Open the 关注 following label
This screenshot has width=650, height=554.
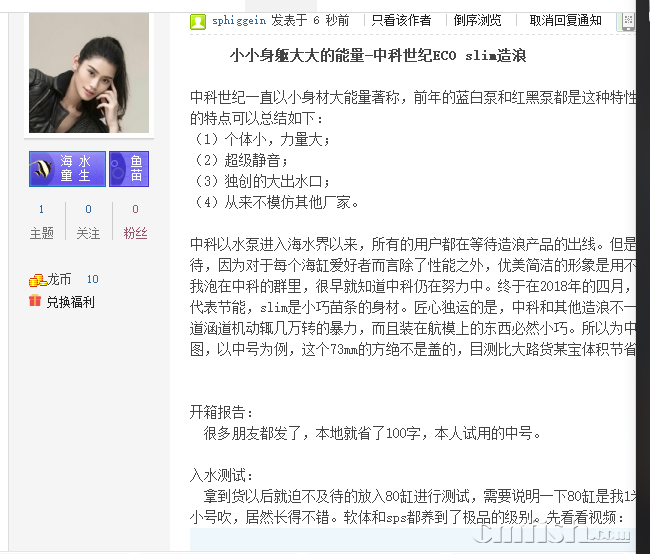88,233
